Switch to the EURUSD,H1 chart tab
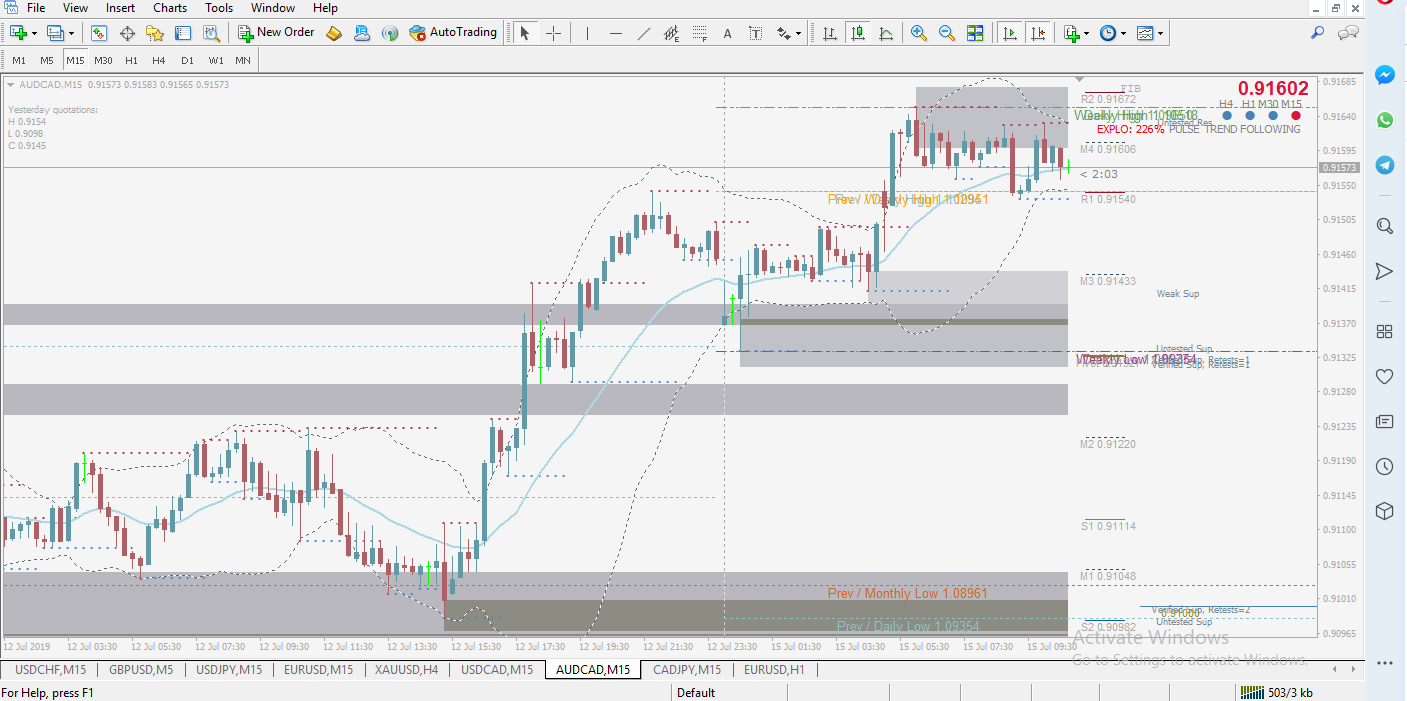Screen dimensions: 1407x701 [774, 670]
